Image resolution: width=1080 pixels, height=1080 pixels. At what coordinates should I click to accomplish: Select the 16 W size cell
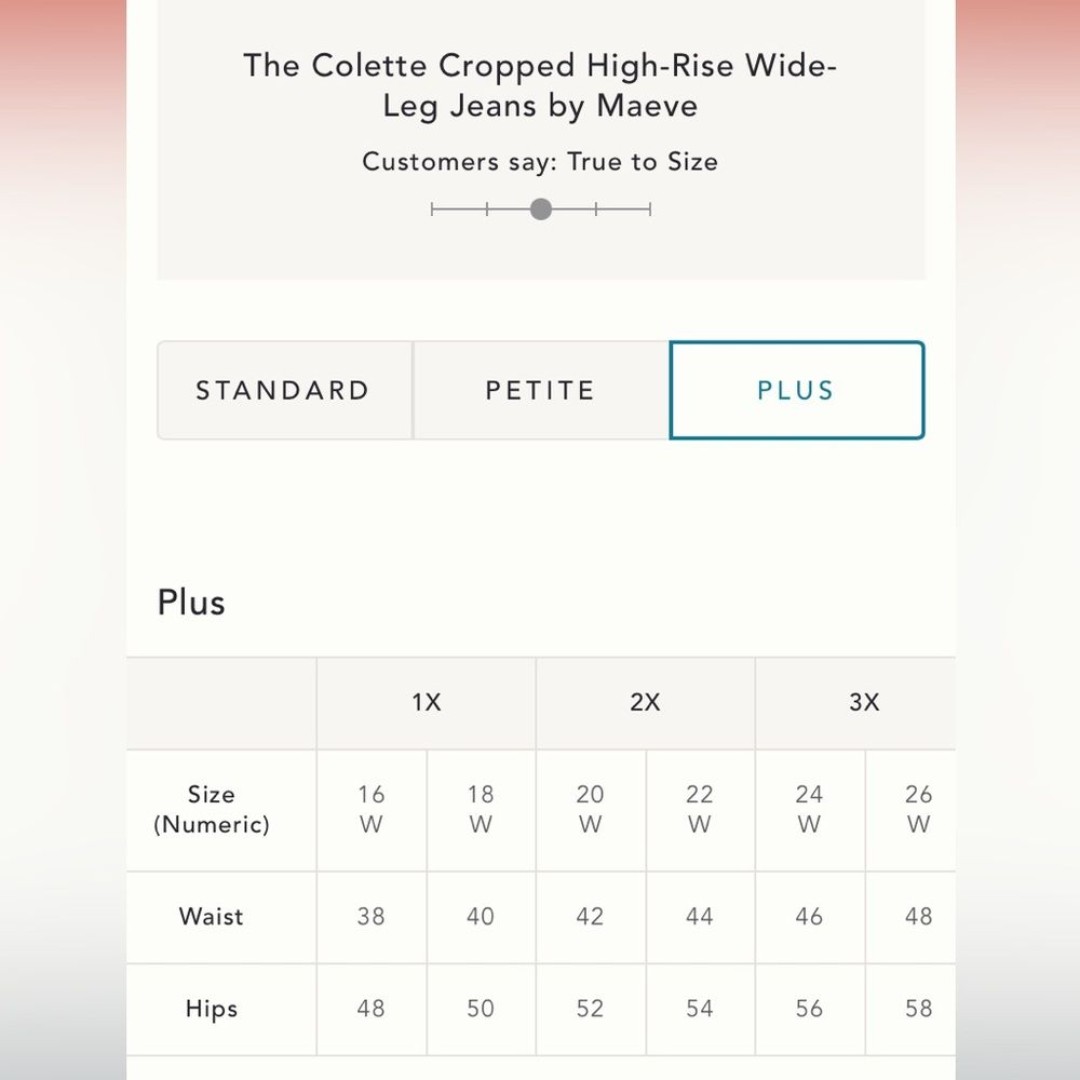point(371,809)
